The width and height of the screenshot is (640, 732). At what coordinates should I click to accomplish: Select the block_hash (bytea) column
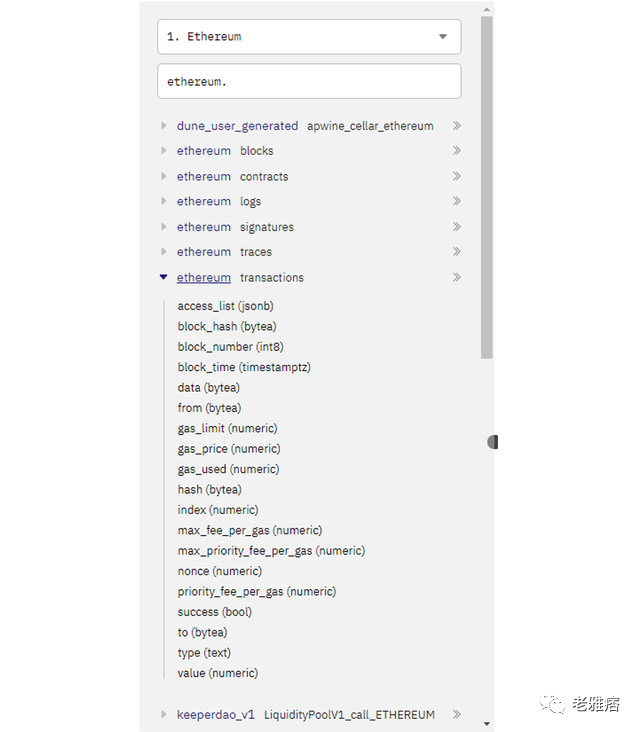tap(227, 326)
